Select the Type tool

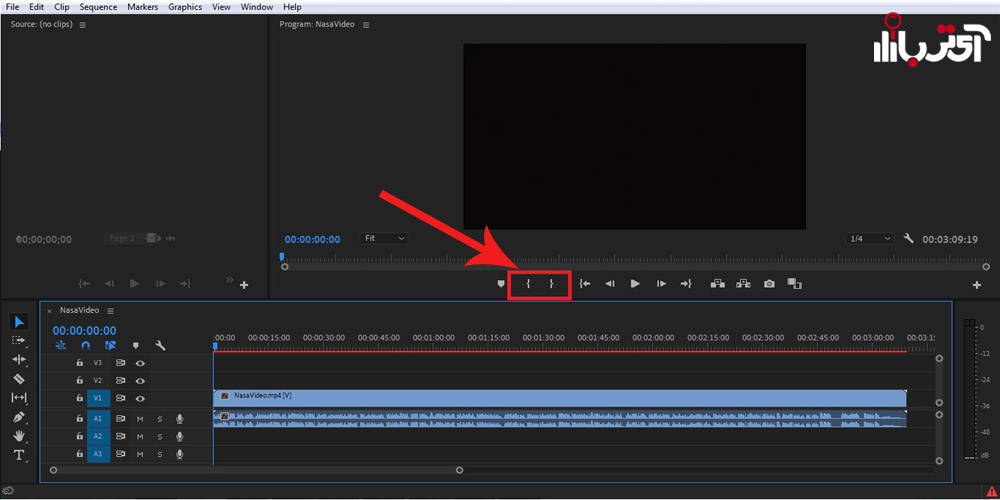(18, 455)
